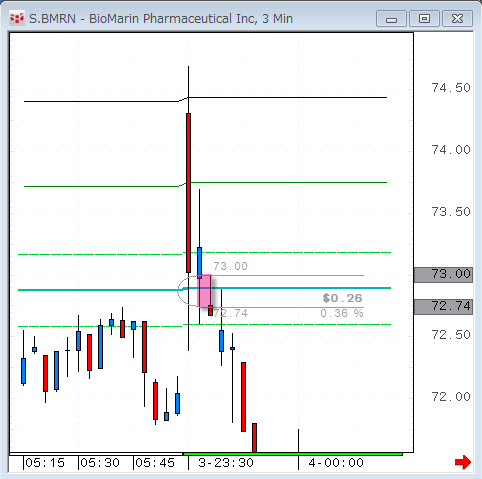Click the 73.00 price marker on axis

pyautogui.click(x=443, y=275)
